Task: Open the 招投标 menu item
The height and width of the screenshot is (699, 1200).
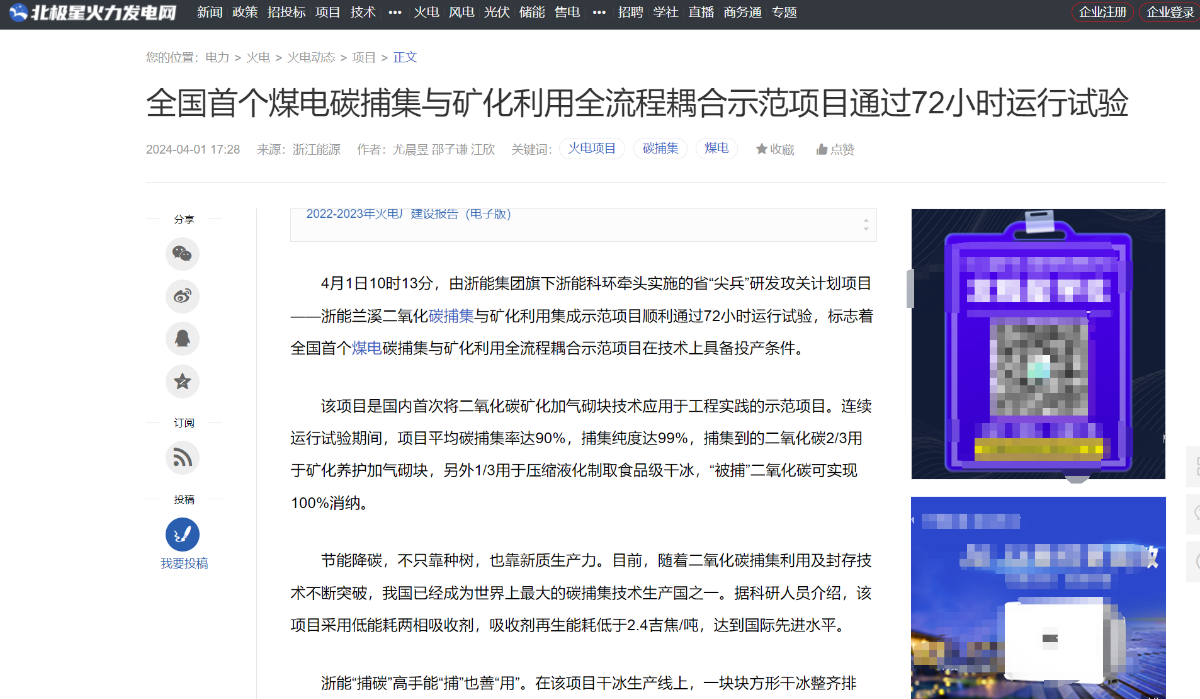Action: pos(286,13)
